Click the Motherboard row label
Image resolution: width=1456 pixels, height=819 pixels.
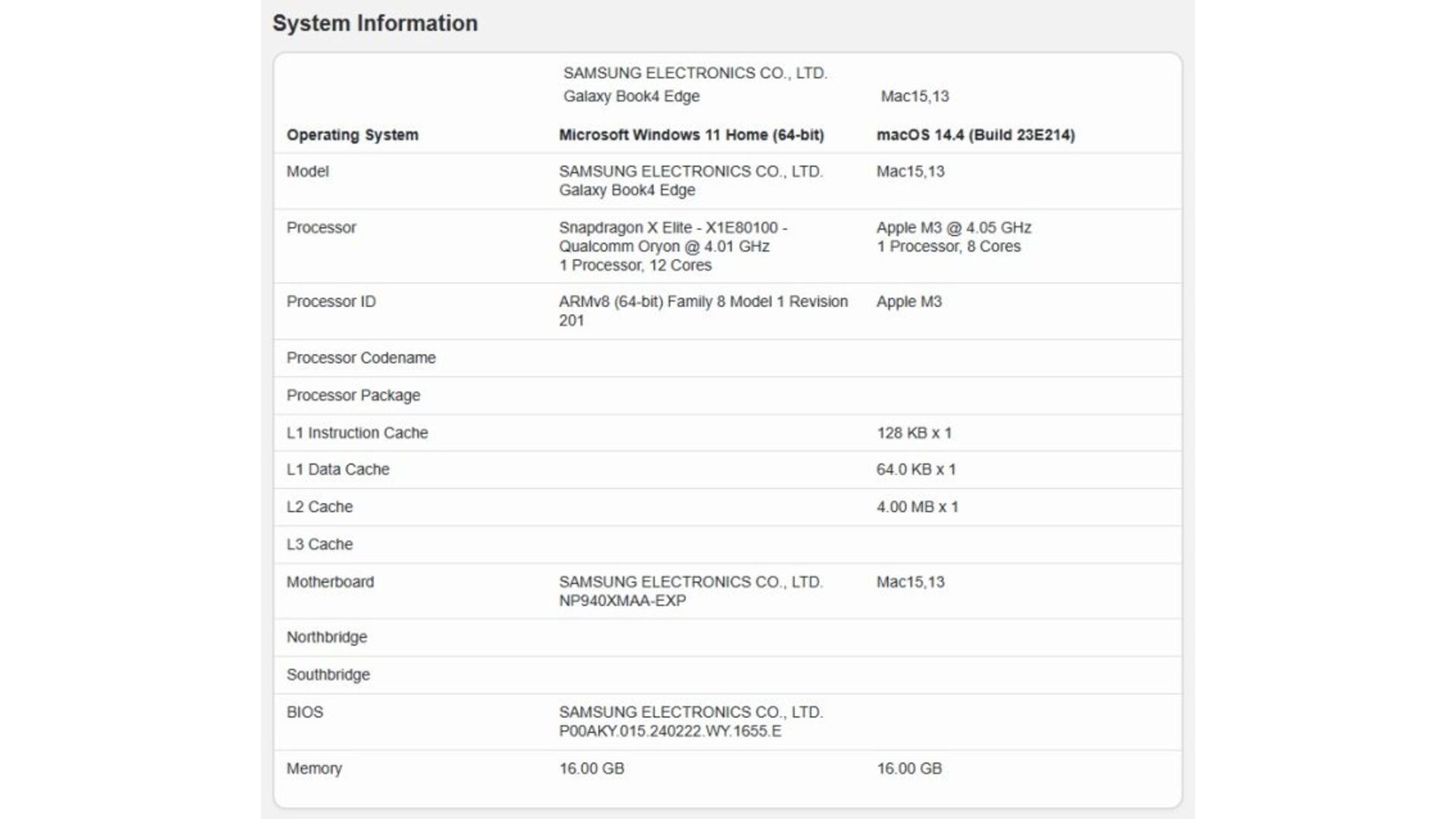tap(330, 582)
